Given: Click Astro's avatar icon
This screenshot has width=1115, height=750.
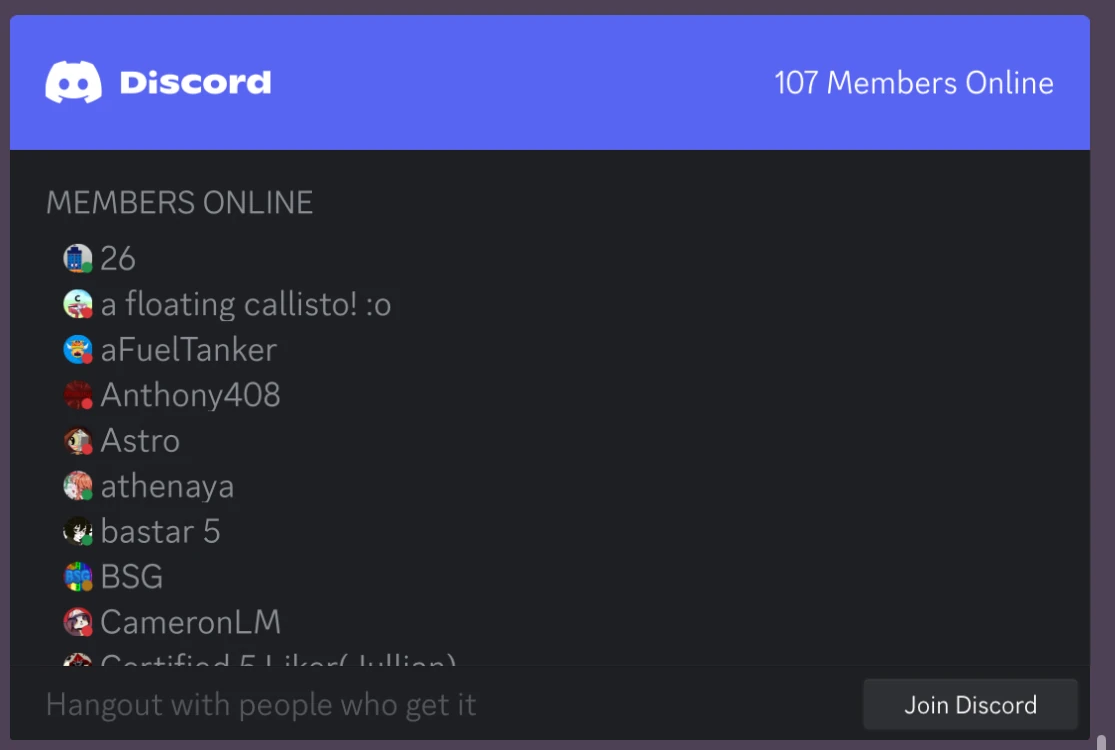Looking at the screenshot, I should click(79, 440).
